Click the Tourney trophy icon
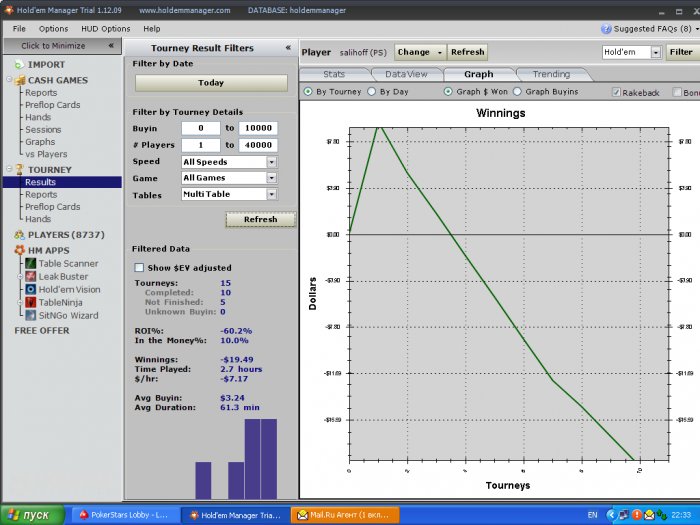The image size is (700, 525). pos(19,170)
